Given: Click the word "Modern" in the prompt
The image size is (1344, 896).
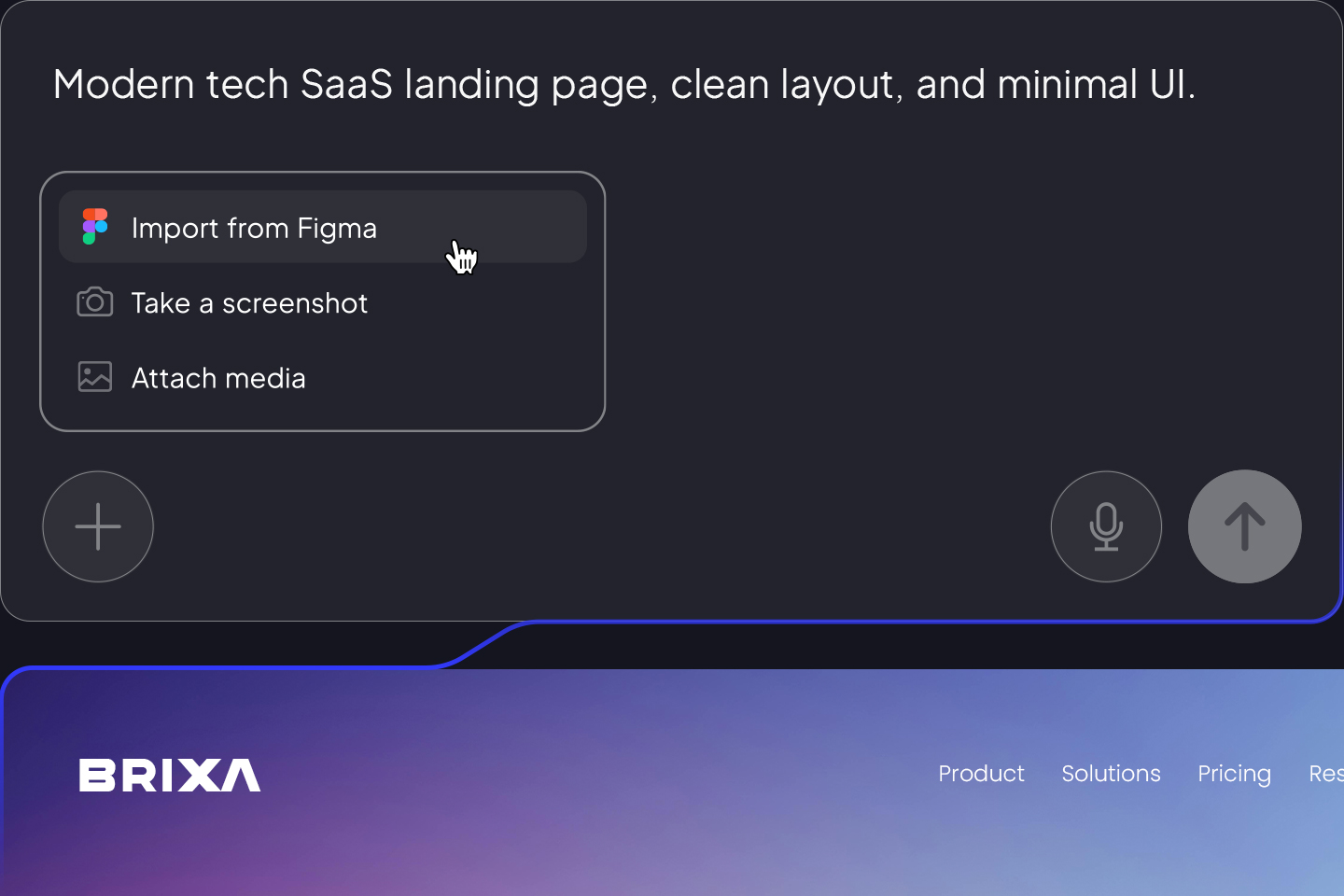Looking at the screenshot, I should point(123,85).
